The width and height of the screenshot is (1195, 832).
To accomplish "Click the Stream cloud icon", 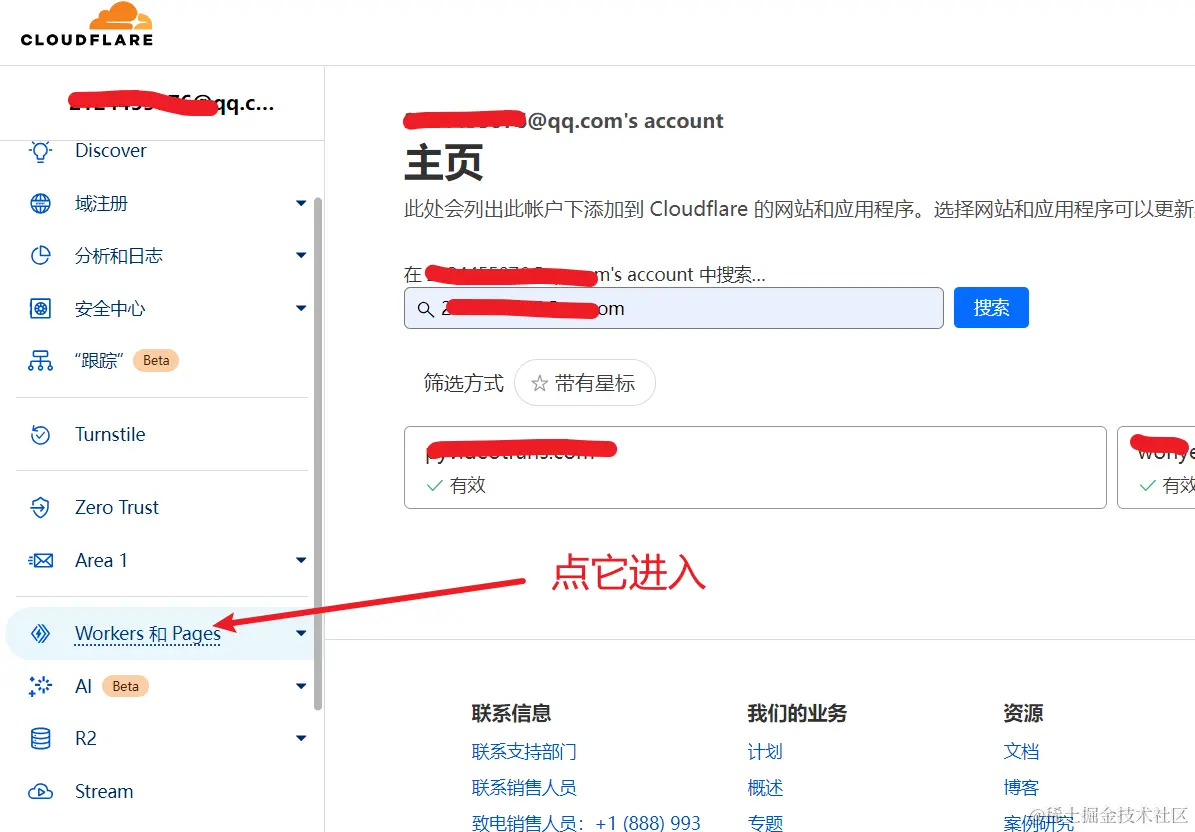I will coord(40,792).
